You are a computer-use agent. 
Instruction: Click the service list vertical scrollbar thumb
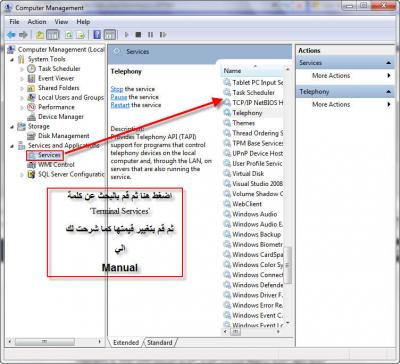[x=288, y=265]
